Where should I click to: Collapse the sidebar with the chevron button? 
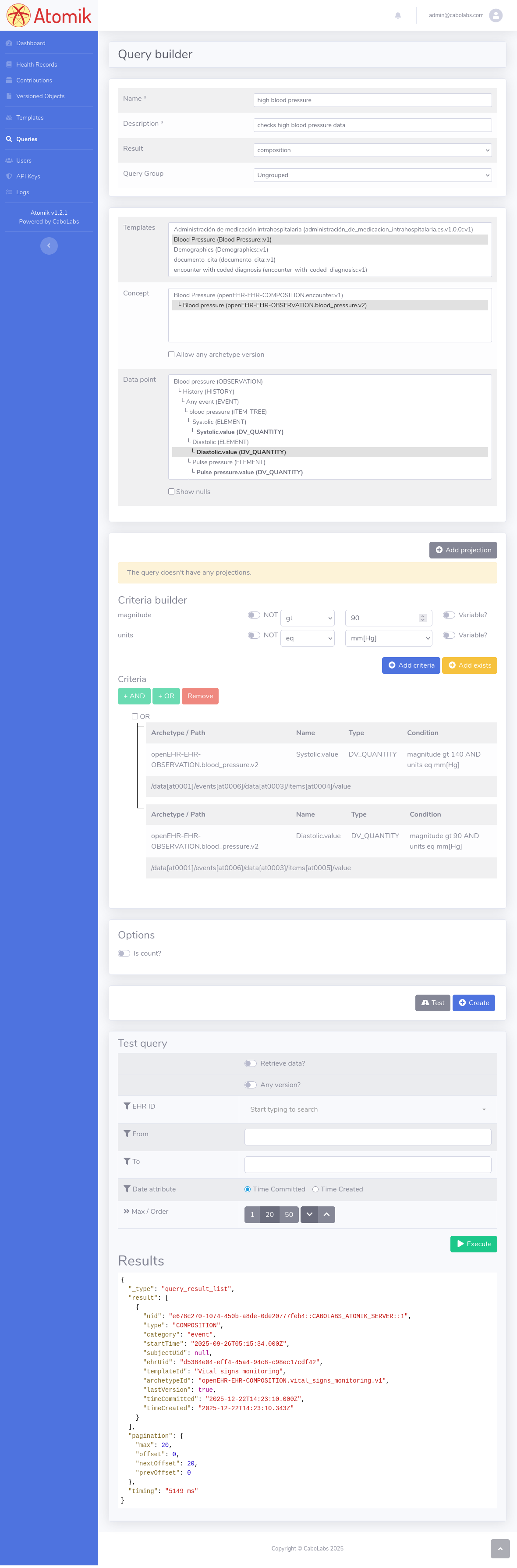49,246
